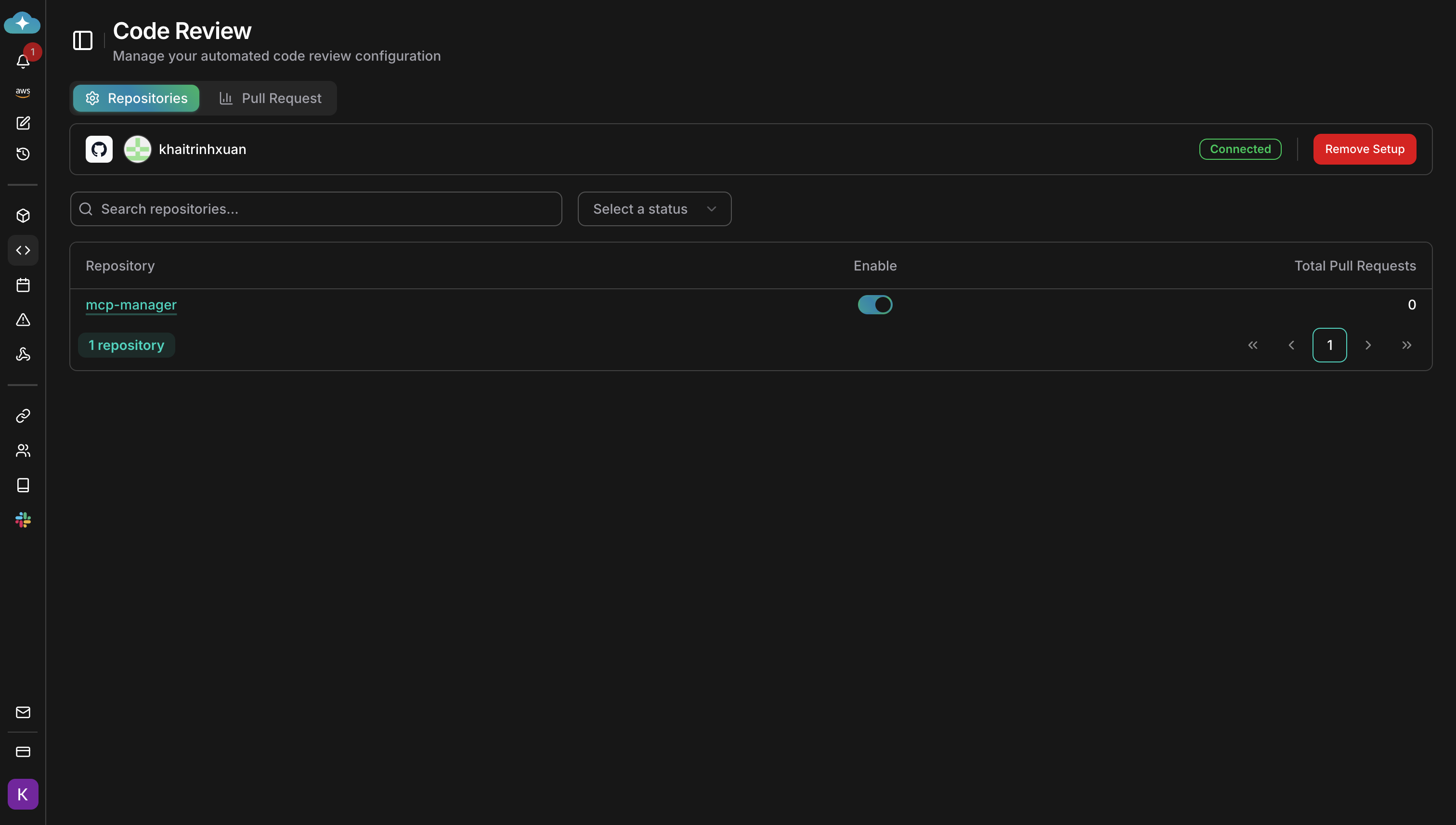This screenshot has width=1456, height=825.
Task: Open the billing credit card icon
Action: click(23, 752)
